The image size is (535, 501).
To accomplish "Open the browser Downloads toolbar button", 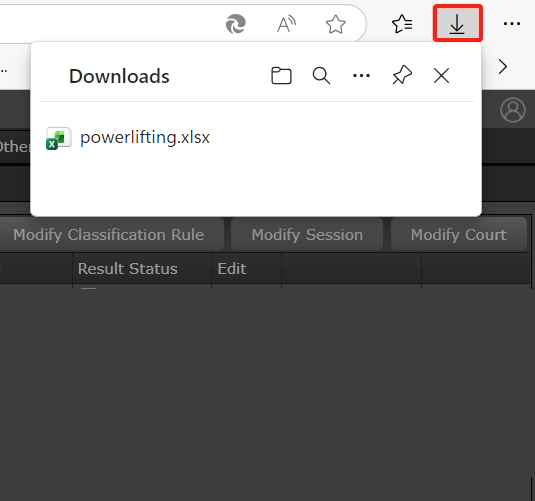I will tap(457, 24).
